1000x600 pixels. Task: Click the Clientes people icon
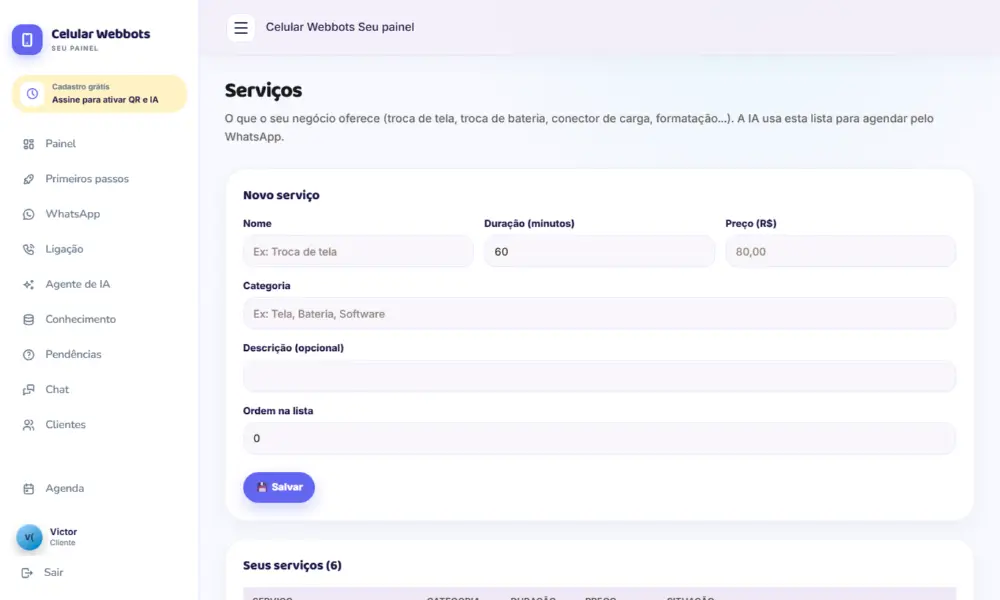[x=29, y=425]
